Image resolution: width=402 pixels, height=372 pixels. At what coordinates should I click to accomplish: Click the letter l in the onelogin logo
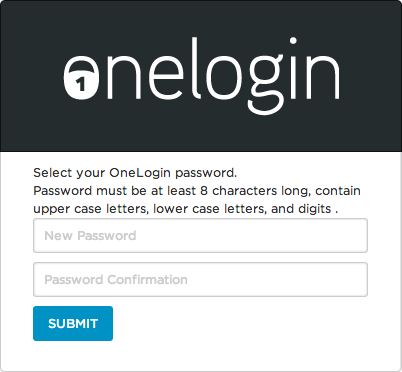194,68
